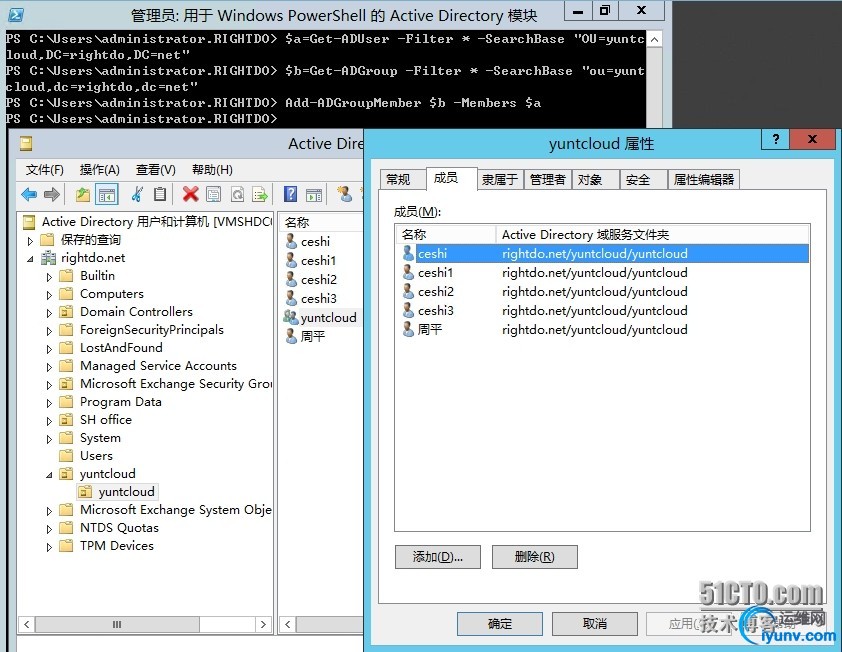This screenshot has width=842, height=652.
Task: Open Properties via the toolbar properties icon
Action: [214, 194]
